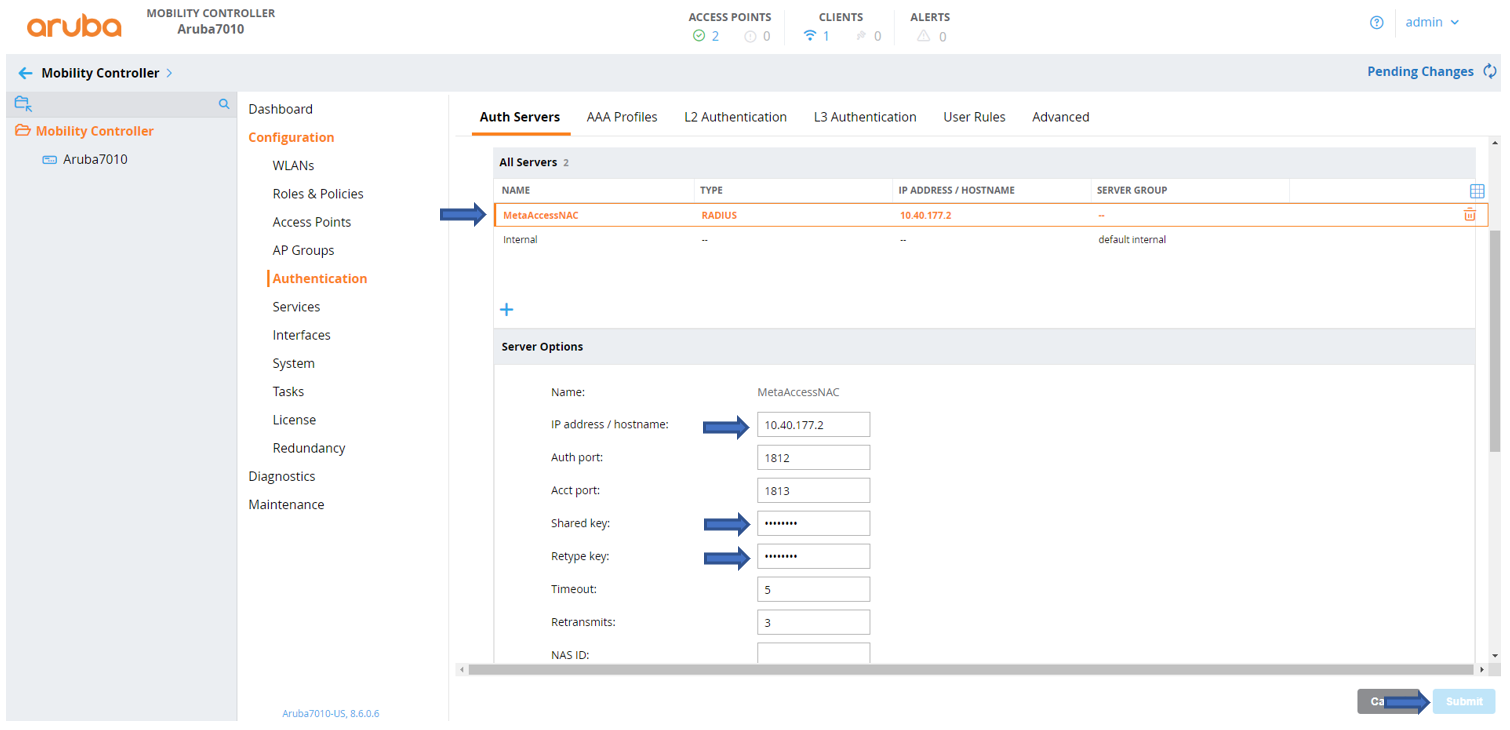Click the NAME column header
This screenshot has height=730, width=1510.
[x=515, y=190]
